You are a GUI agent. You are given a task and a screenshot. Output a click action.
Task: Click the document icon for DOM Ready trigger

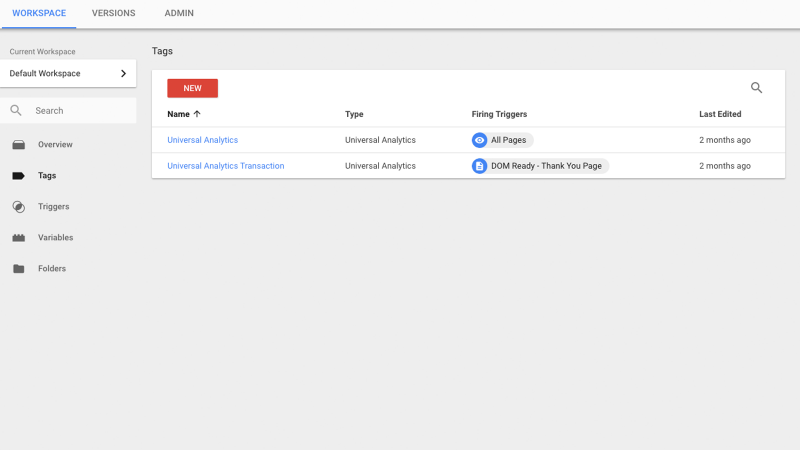(x=479, y=166)
